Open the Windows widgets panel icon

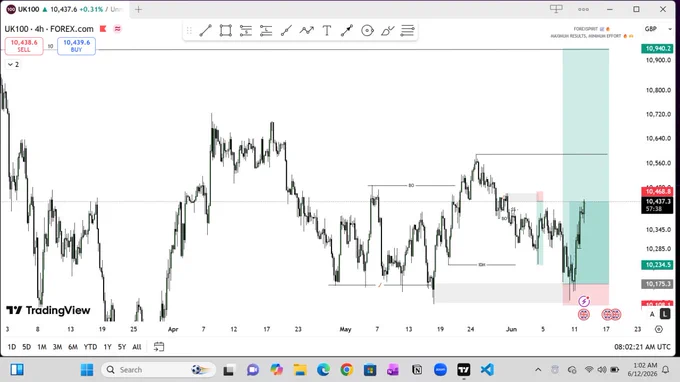click(17, 370)
